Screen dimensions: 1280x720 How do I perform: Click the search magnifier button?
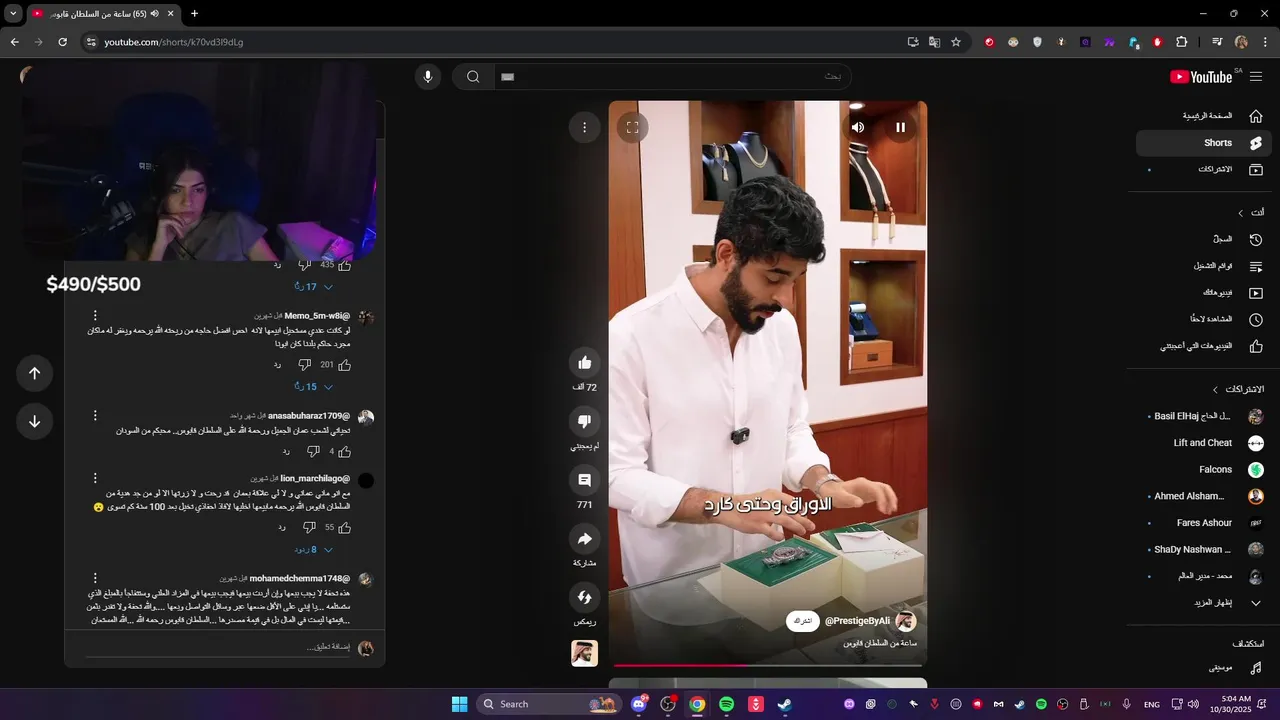[x=473, y=77]
